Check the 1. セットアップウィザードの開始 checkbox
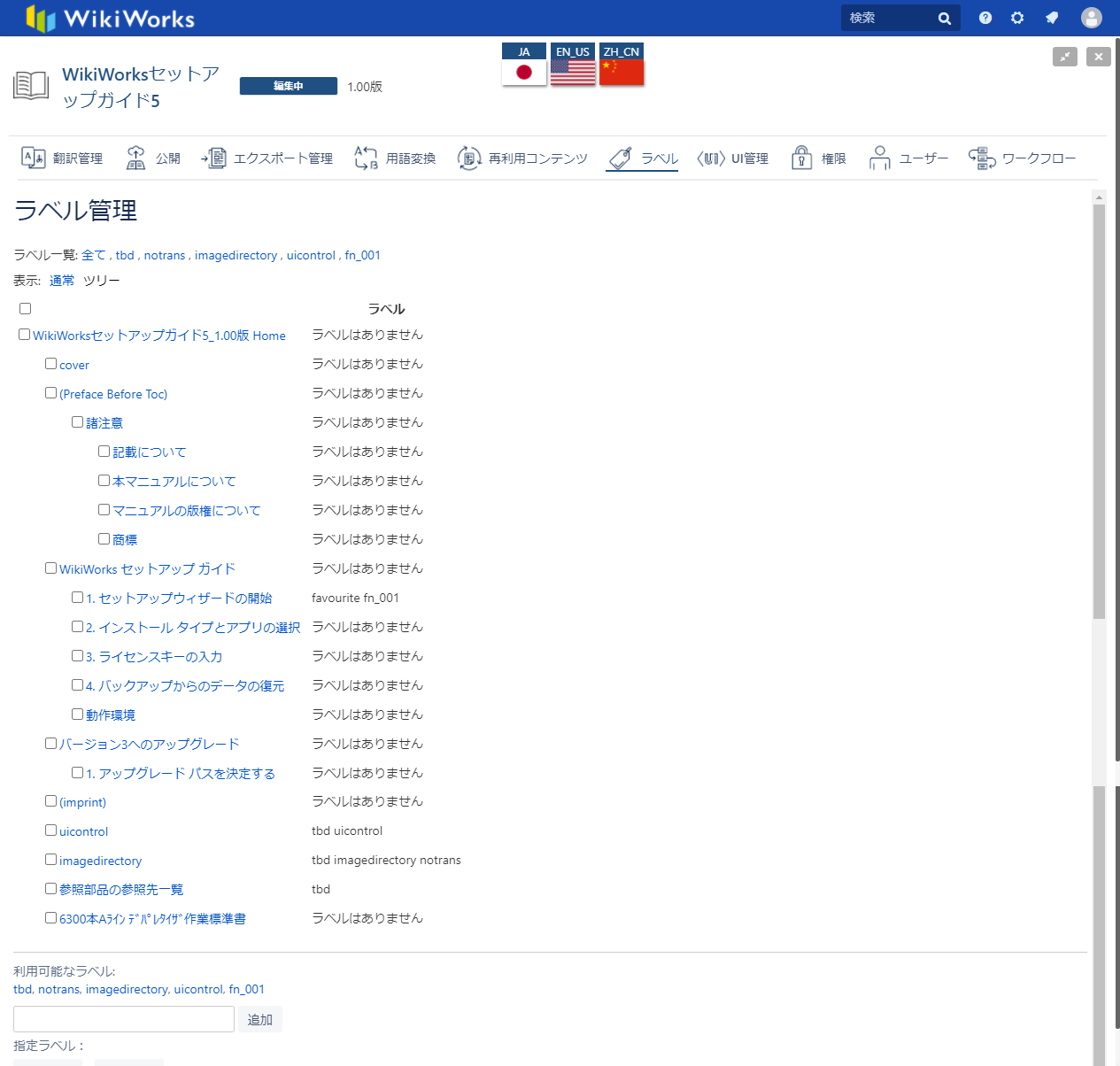This screenshot has height=1066, width=1120. click(78, 597)
